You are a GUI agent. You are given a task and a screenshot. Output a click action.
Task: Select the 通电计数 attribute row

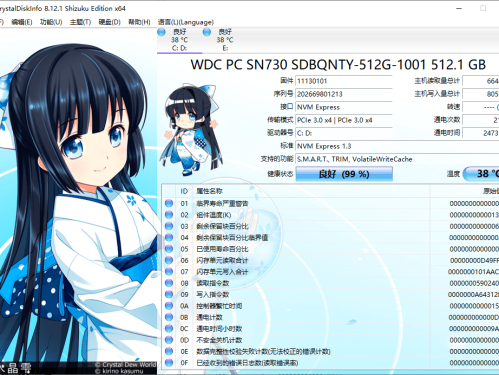point(330,317)
